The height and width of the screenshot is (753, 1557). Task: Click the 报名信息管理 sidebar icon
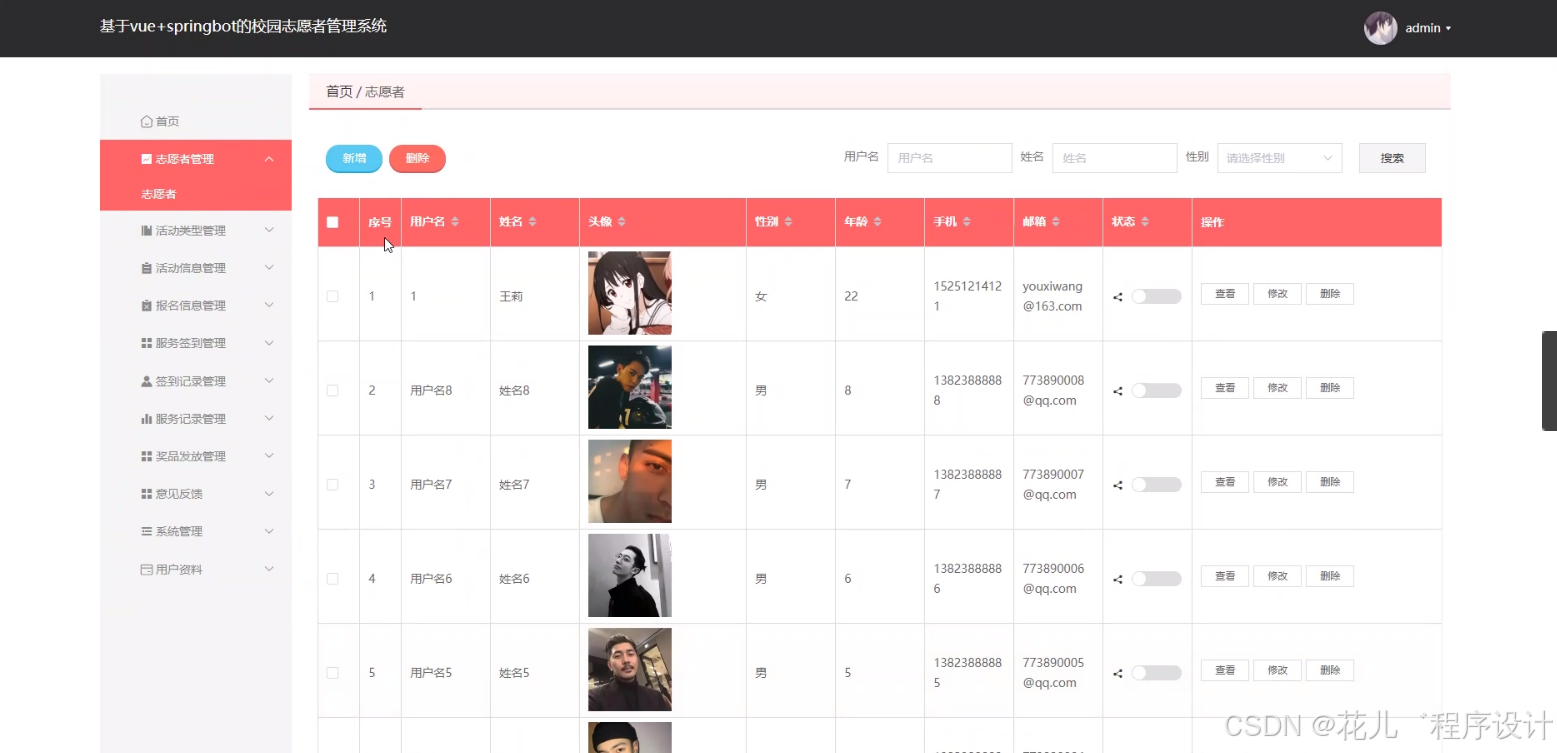click(147, 306)
